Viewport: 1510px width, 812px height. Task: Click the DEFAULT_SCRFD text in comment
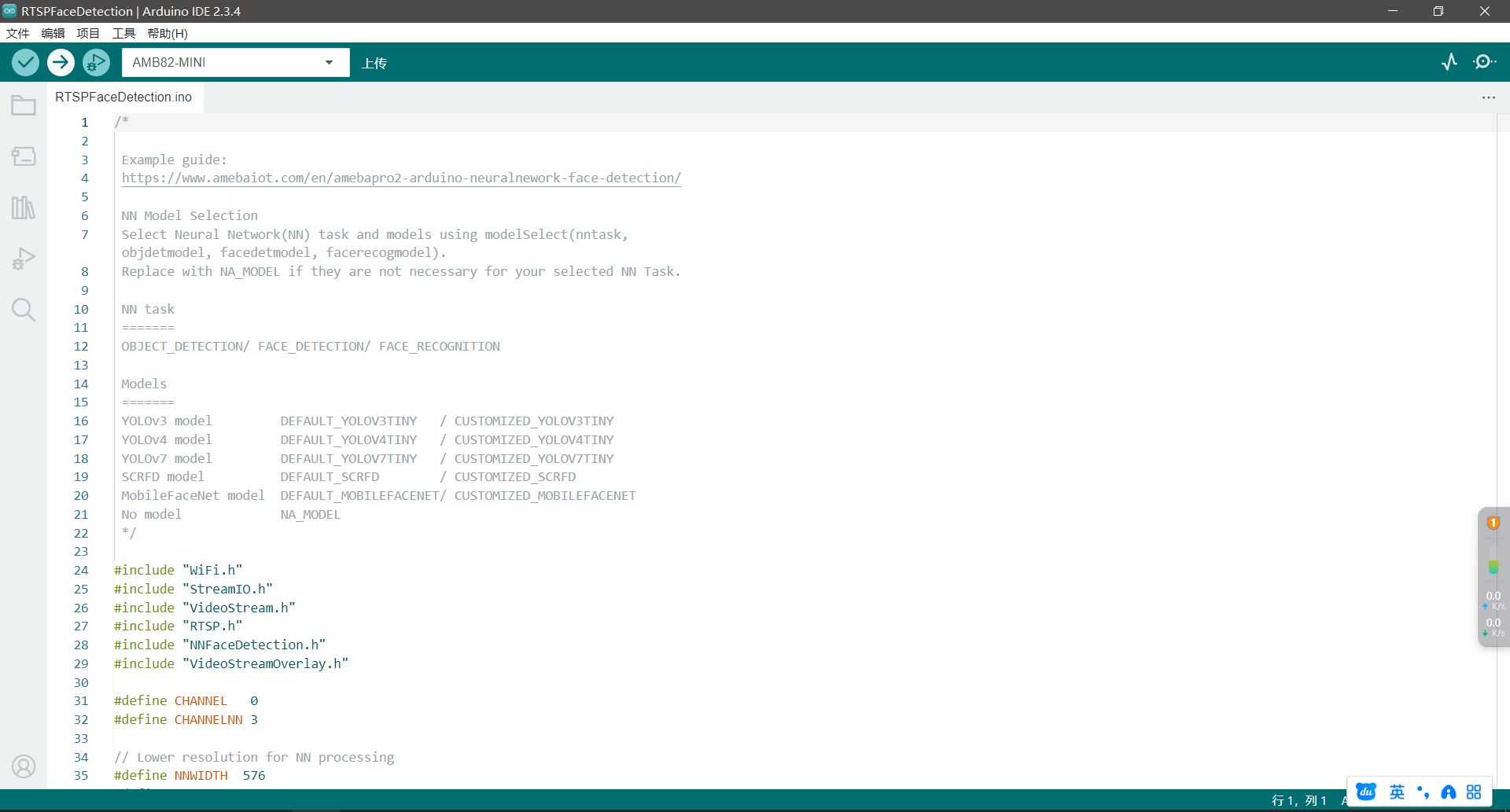click(330, 476)
